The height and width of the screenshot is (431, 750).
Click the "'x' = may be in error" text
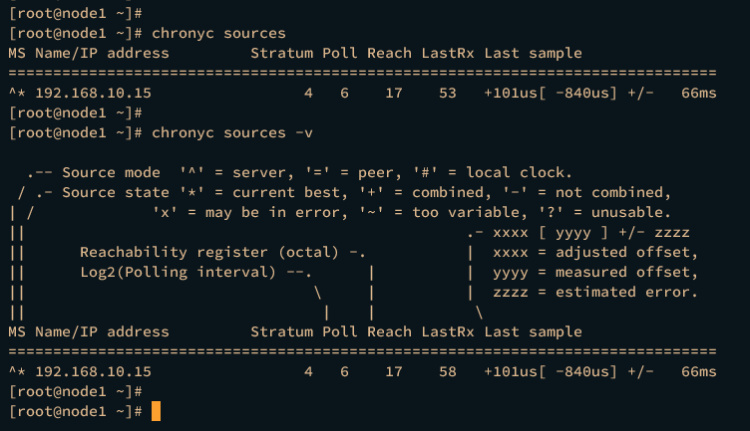tap(243, 212)
